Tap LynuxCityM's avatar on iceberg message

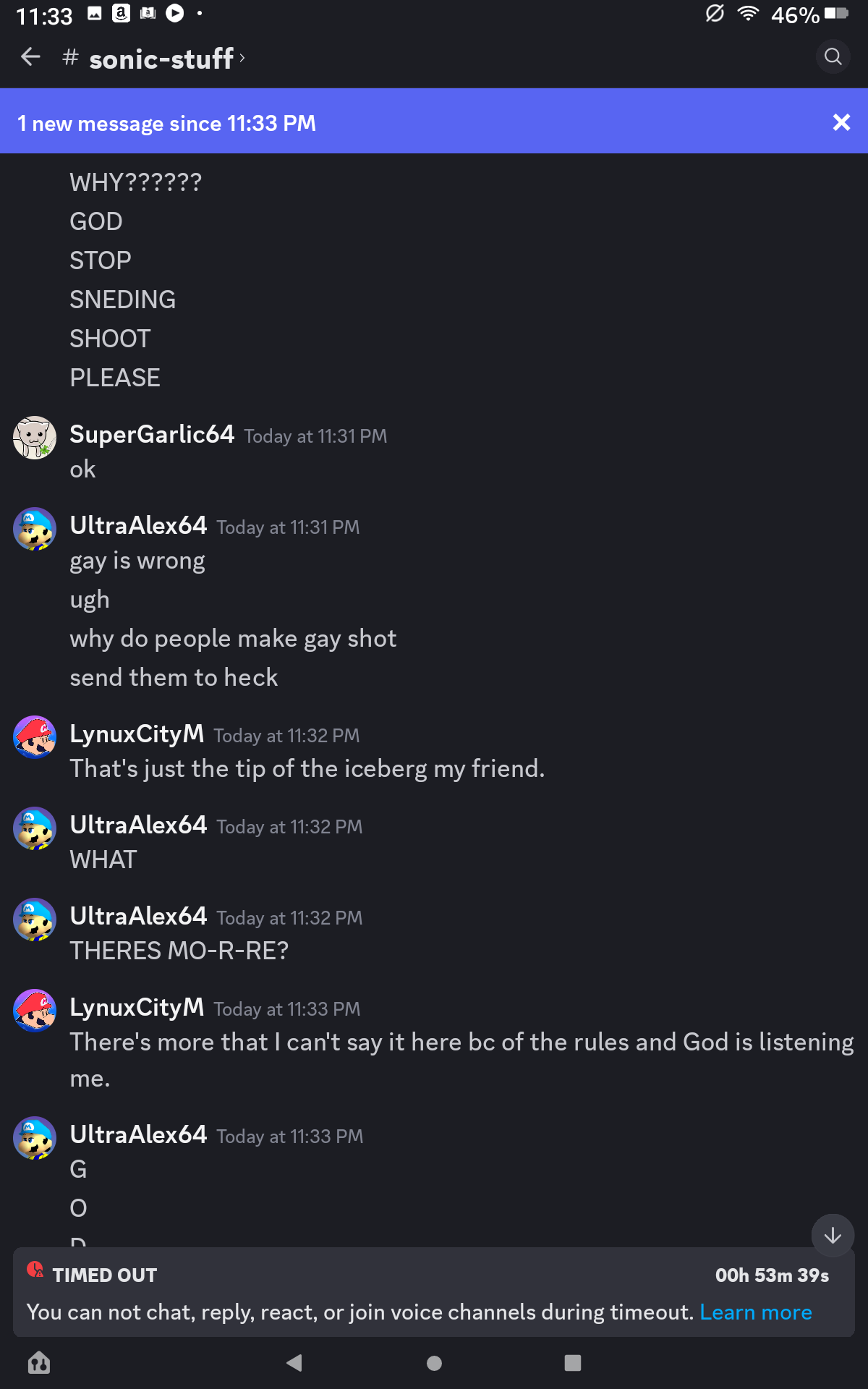pyautogui.click(x=35, y=737)
